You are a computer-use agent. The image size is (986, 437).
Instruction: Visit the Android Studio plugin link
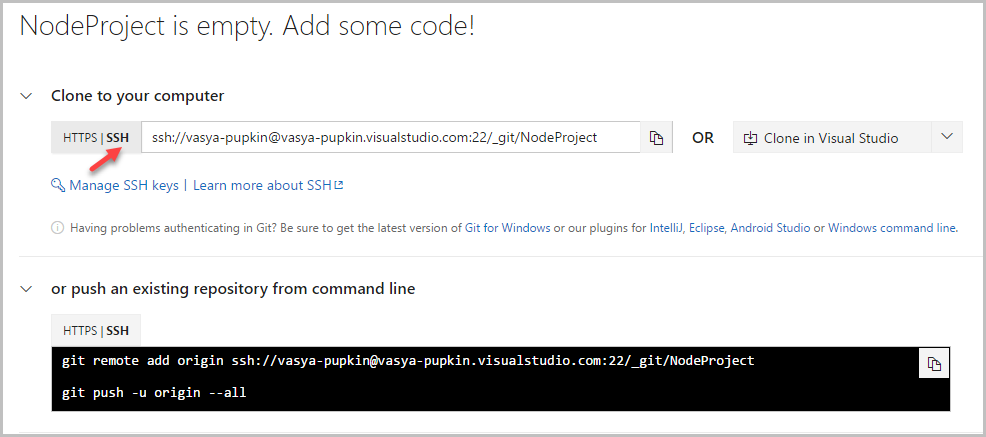[x=770, y=228]
